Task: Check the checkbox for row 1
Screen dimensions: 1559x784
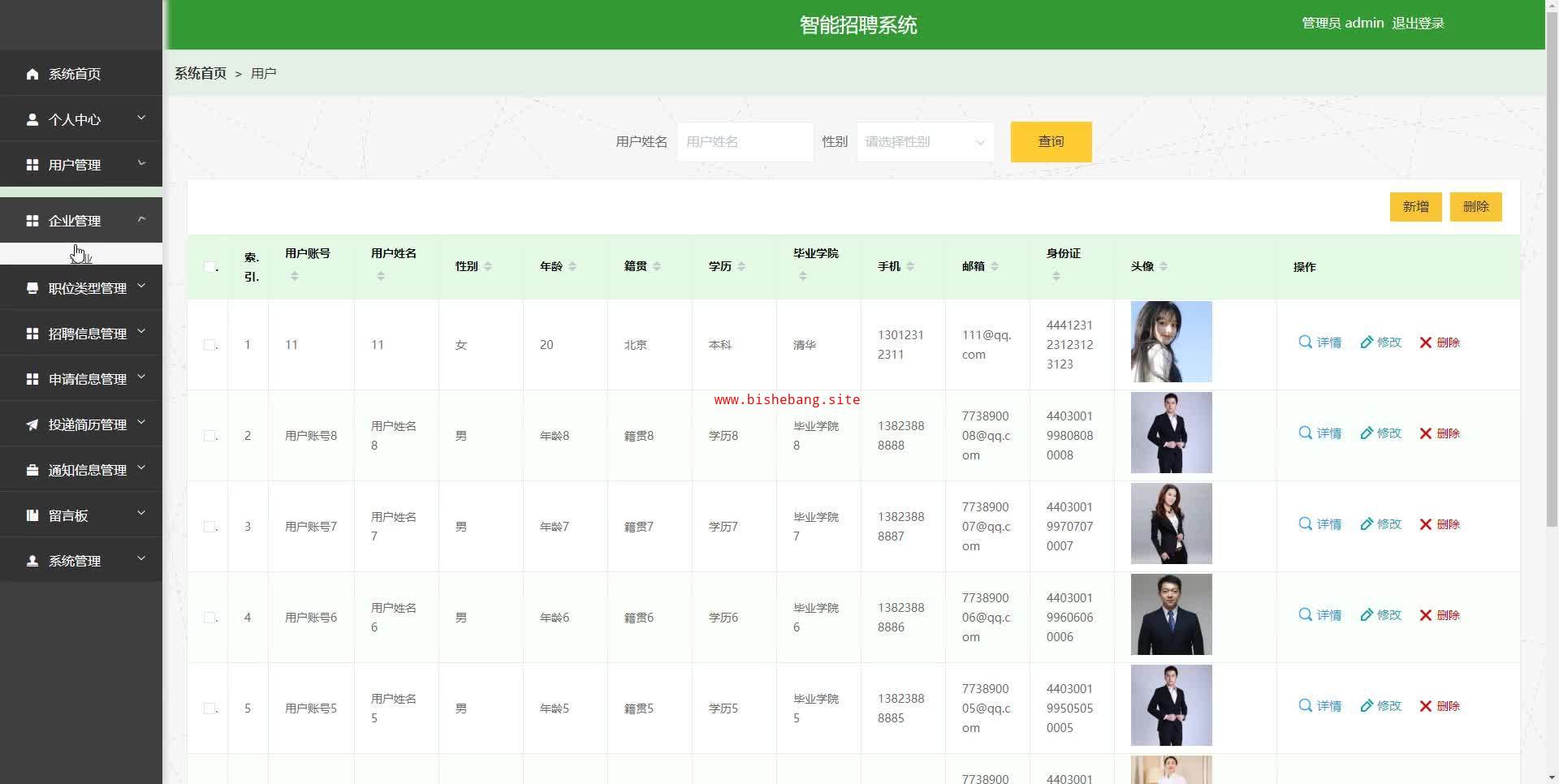Action: coord(209,345)
